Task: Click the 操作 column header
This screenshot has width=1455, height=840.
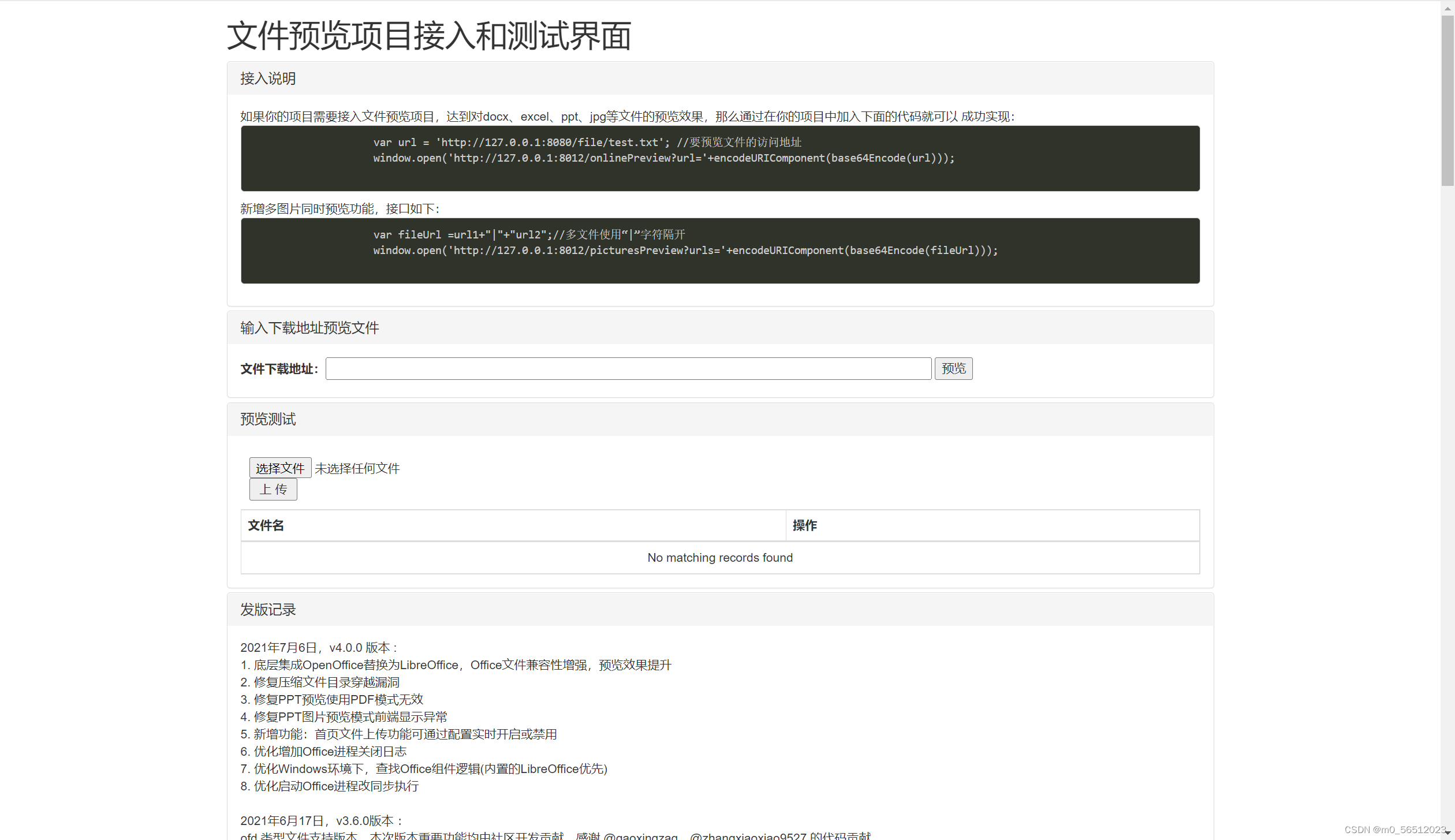Action: 804,525
